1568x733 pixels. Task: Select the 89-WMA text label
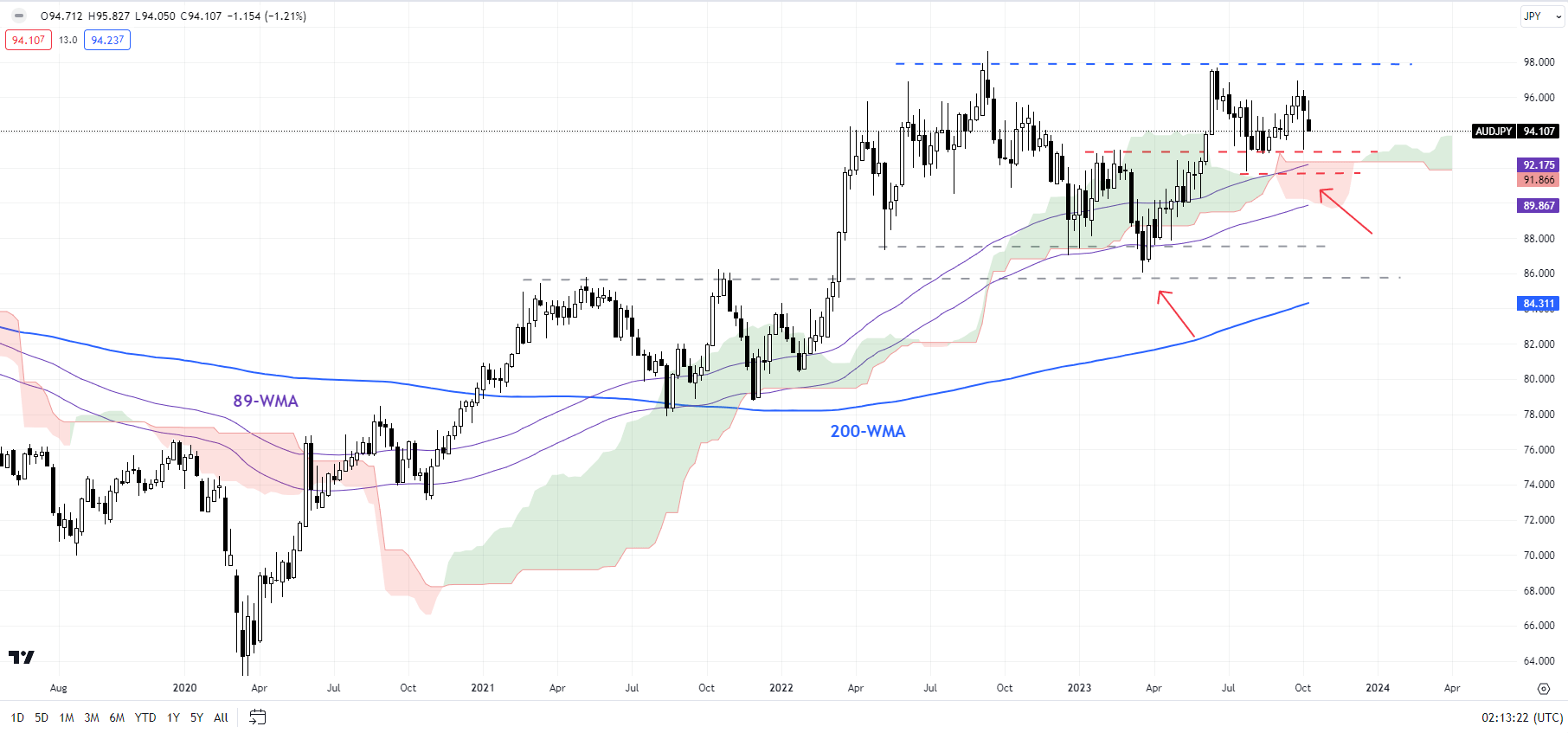(266, 401)
